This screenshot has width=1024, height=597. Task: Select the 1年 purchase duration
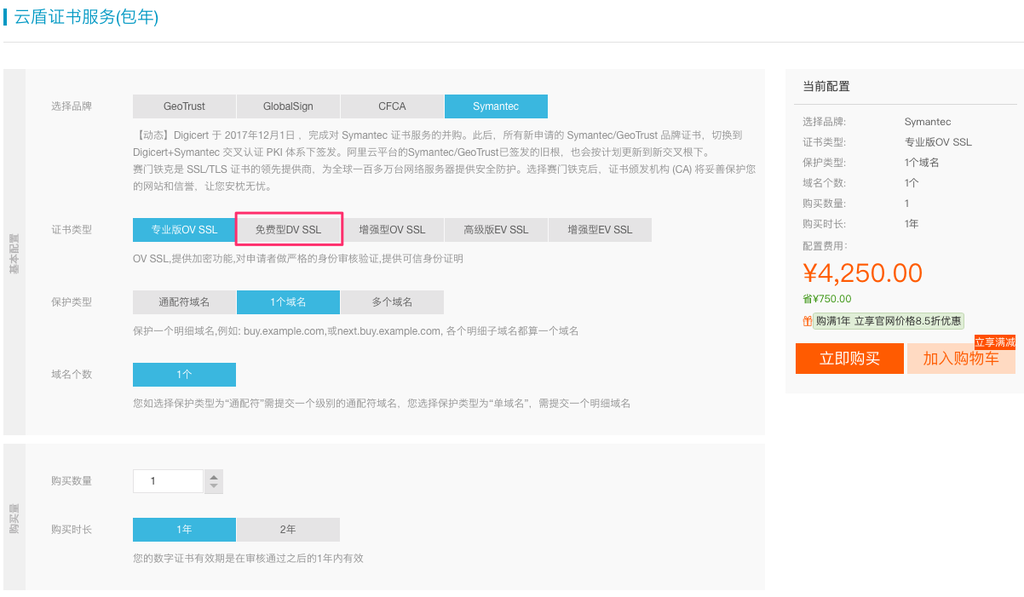tap(184, 530)
